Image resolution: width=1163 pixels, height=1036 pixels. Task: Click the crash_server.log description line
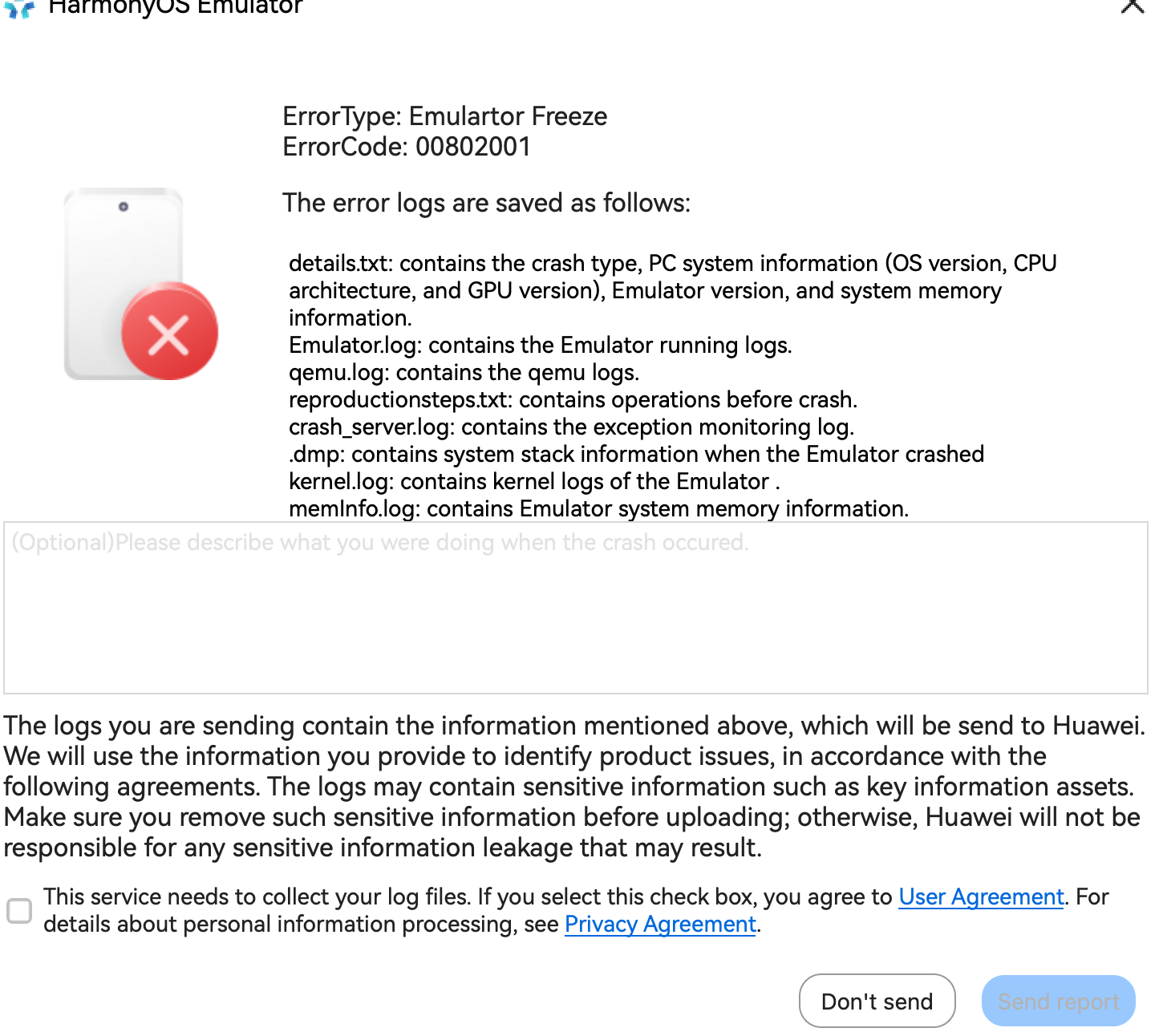[571, 427]
